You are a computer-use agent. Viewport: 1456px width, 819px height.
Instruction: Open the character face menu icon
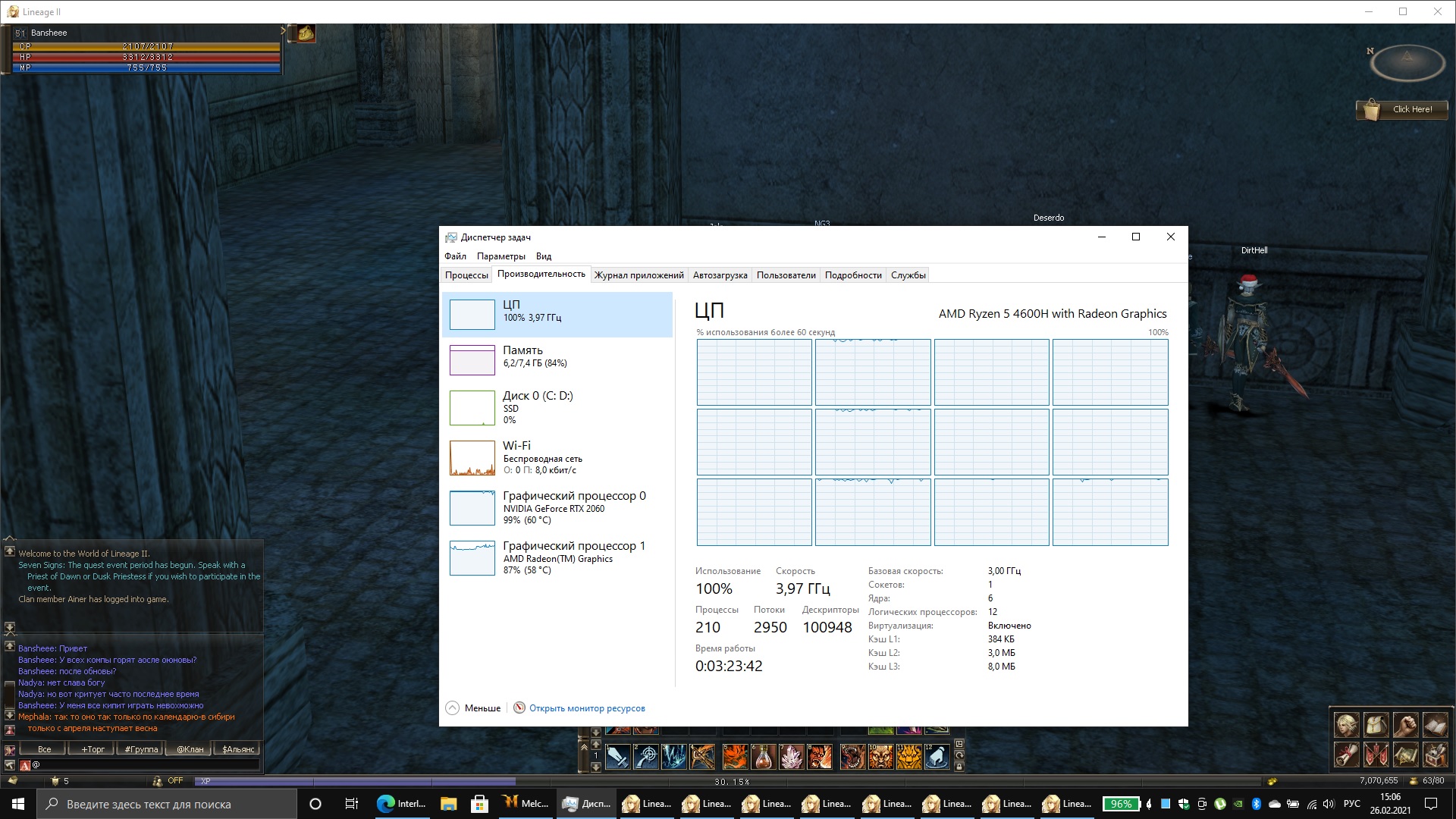1347,726
